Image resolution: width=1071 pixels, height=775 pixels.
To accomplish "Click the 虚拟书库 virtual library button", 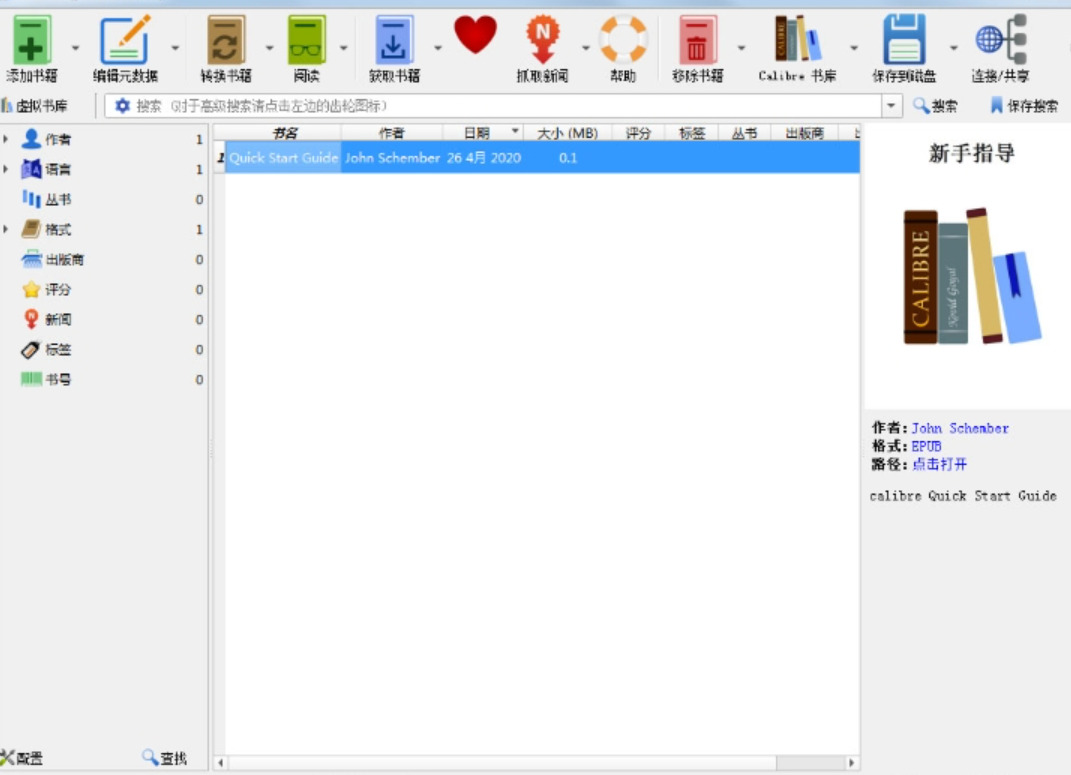I will pyautogui.click(x=35, y=106).
